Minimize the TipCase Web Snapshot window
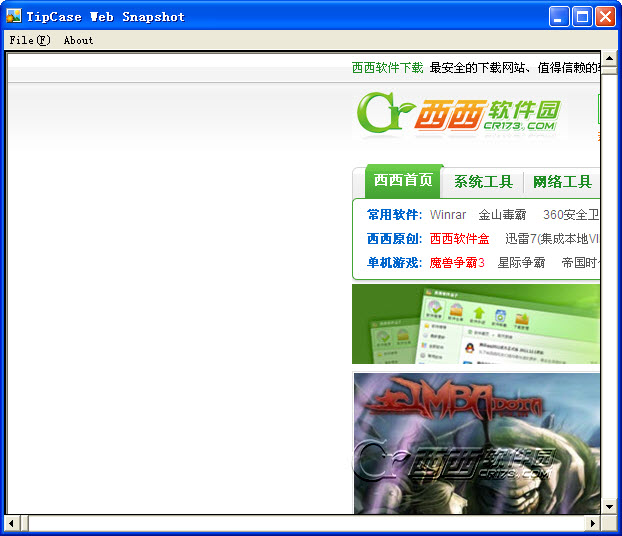622x536 pixels. coord(559,17)
